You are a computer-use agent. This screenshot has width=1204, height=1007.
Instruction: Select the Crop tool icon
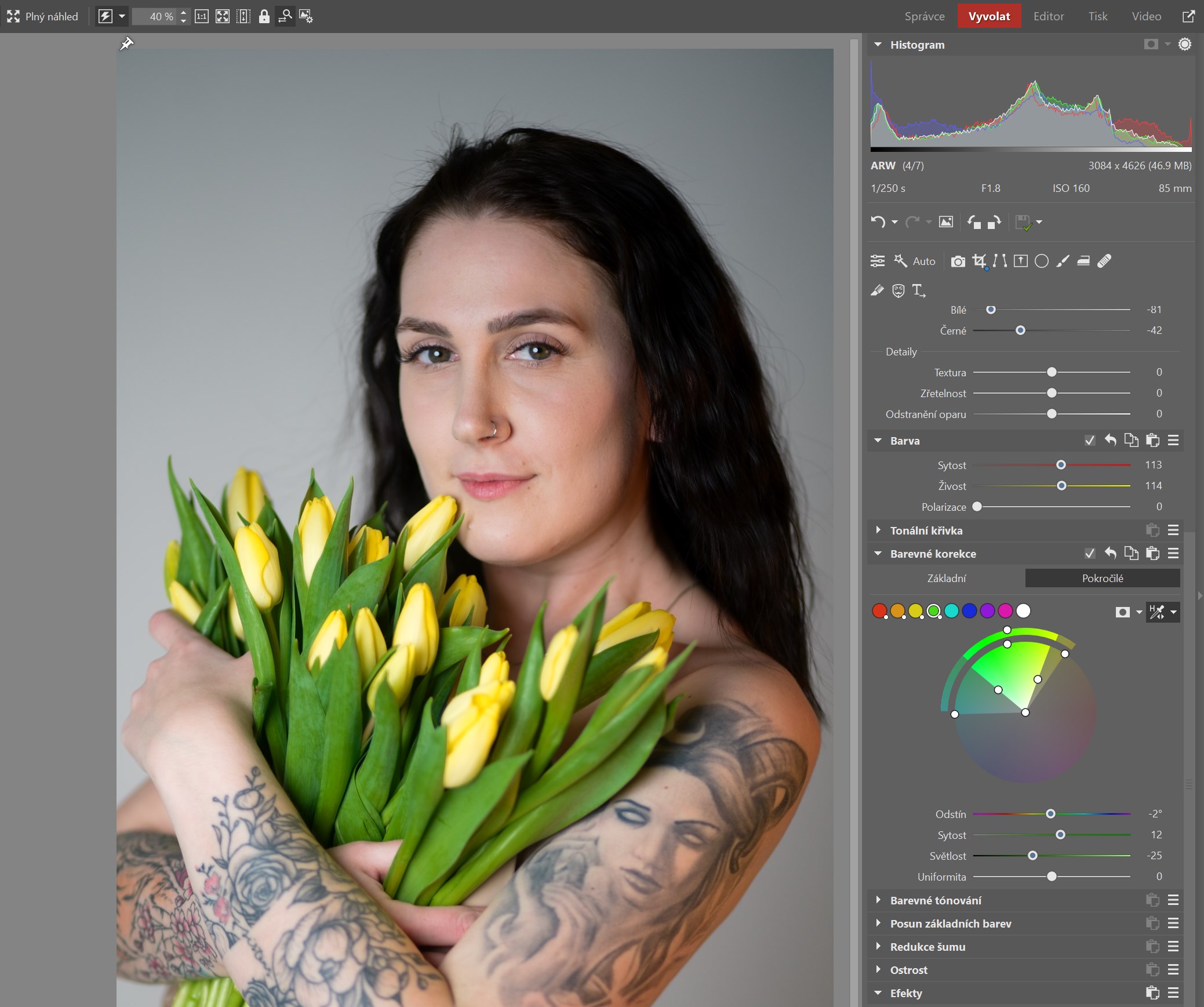(979, 261)
